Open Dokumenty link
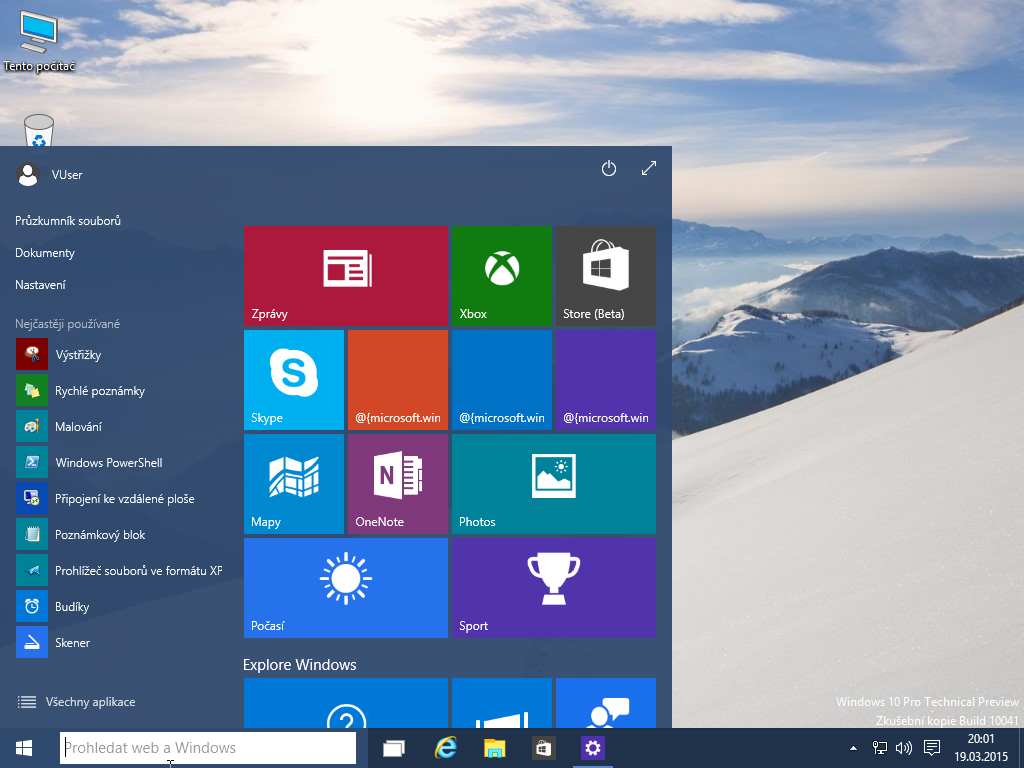This screenshot has height=768, width=1024. pos(45,253)
